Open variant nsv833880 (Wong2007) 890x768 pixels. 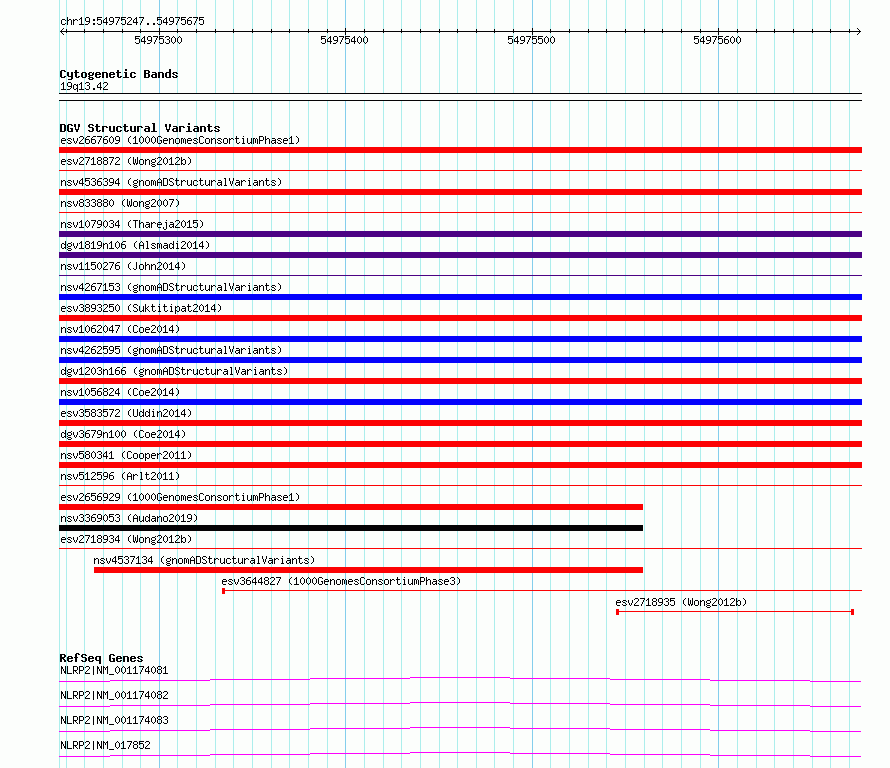click(120, 203)
